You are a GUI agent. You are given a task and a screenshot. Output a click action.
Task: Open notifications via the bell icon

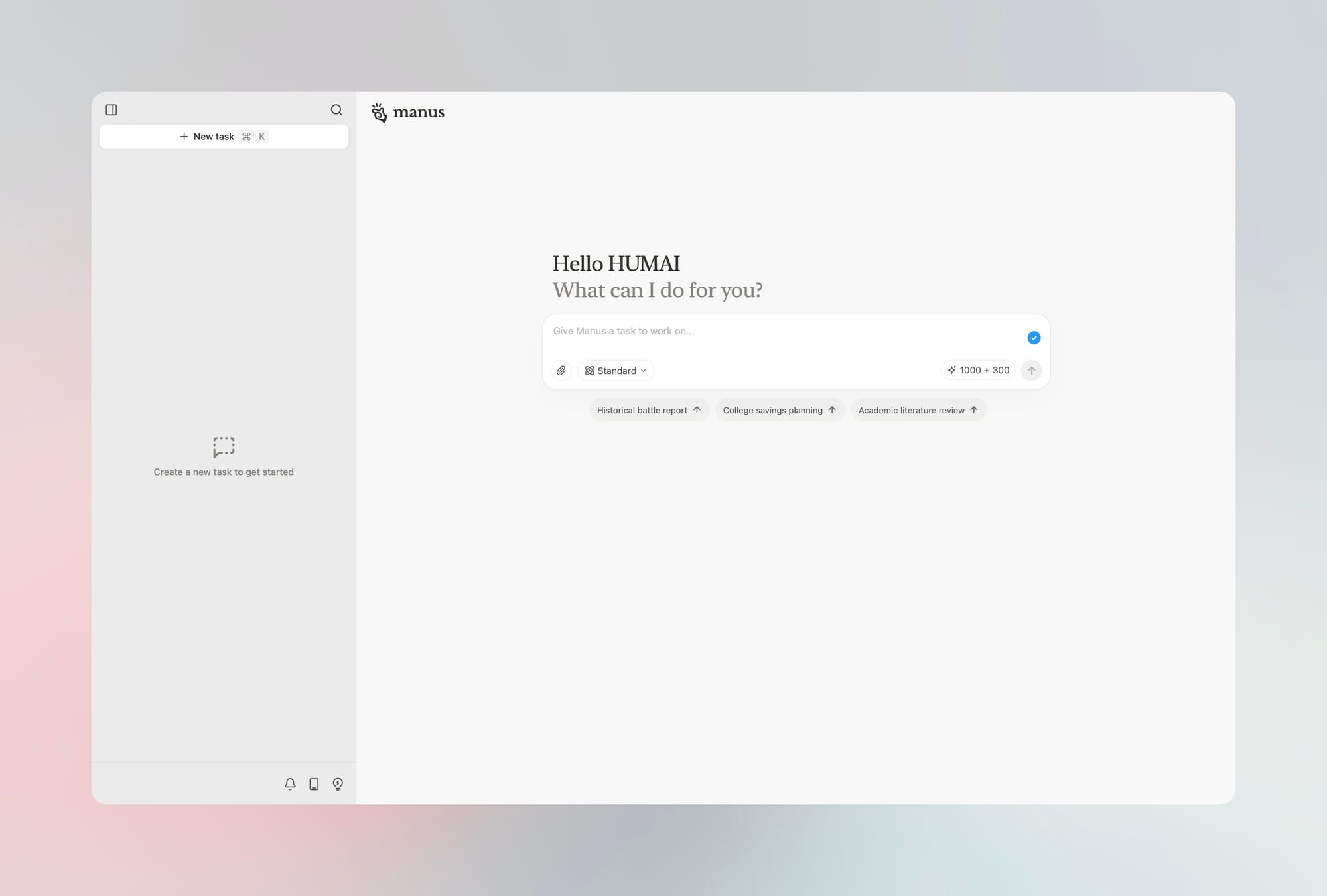click(290, 784)
